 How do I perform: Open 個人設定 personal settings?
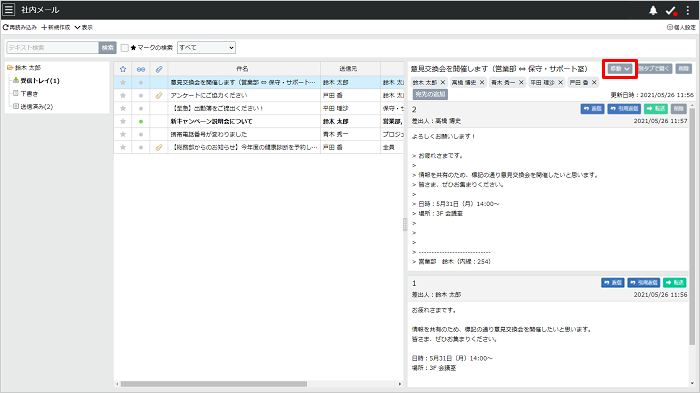click(681, 27)
